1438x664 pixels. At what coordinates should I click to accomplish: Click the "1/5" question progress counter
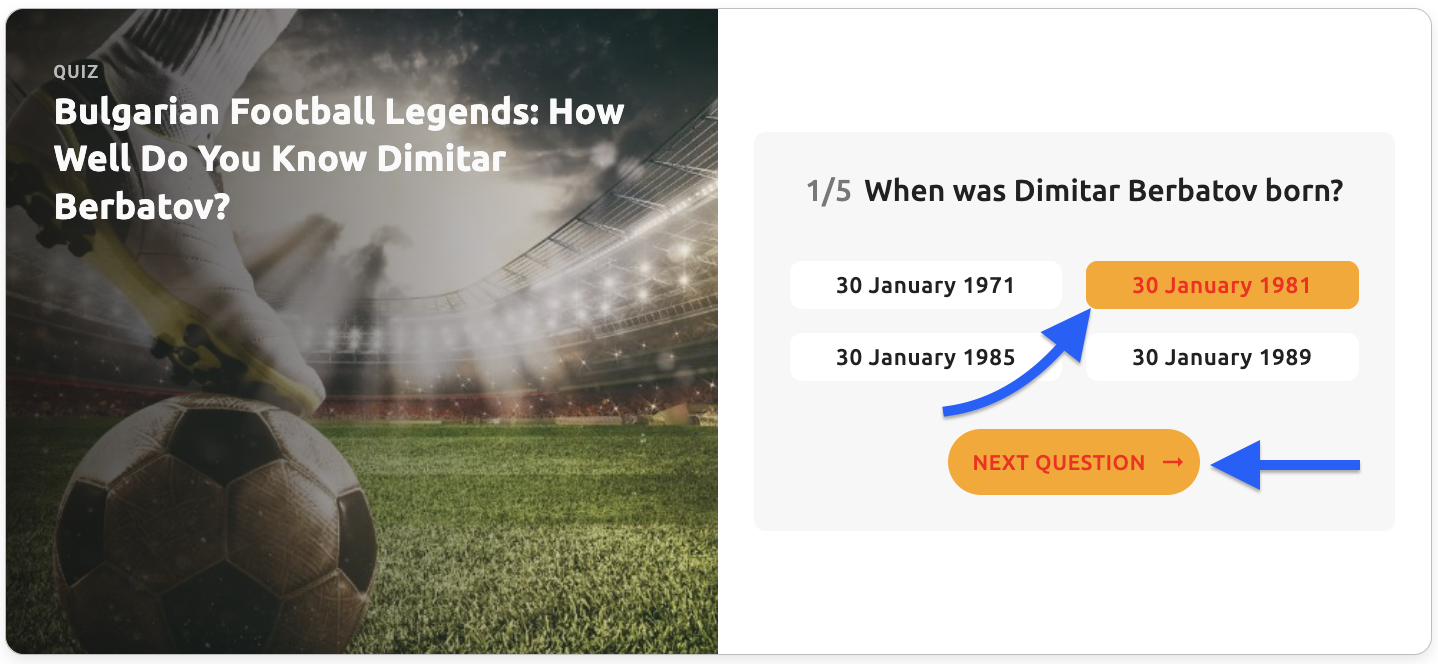pyautogui.click(x=828, y=191)
